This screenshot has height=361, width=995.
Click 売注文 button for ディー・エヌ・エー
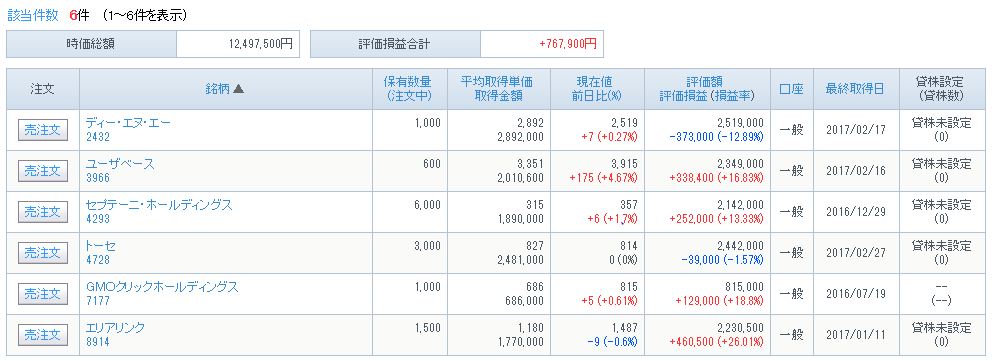coord(43,130)
